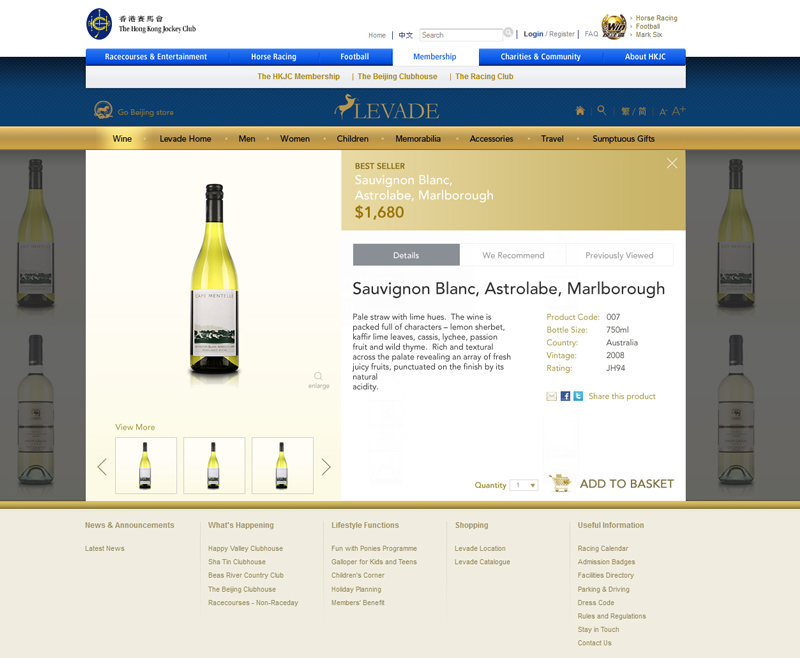Select the second wine bottle thumbnail
This screenshot has height=658, width=800.
click(x=214, y=465)
